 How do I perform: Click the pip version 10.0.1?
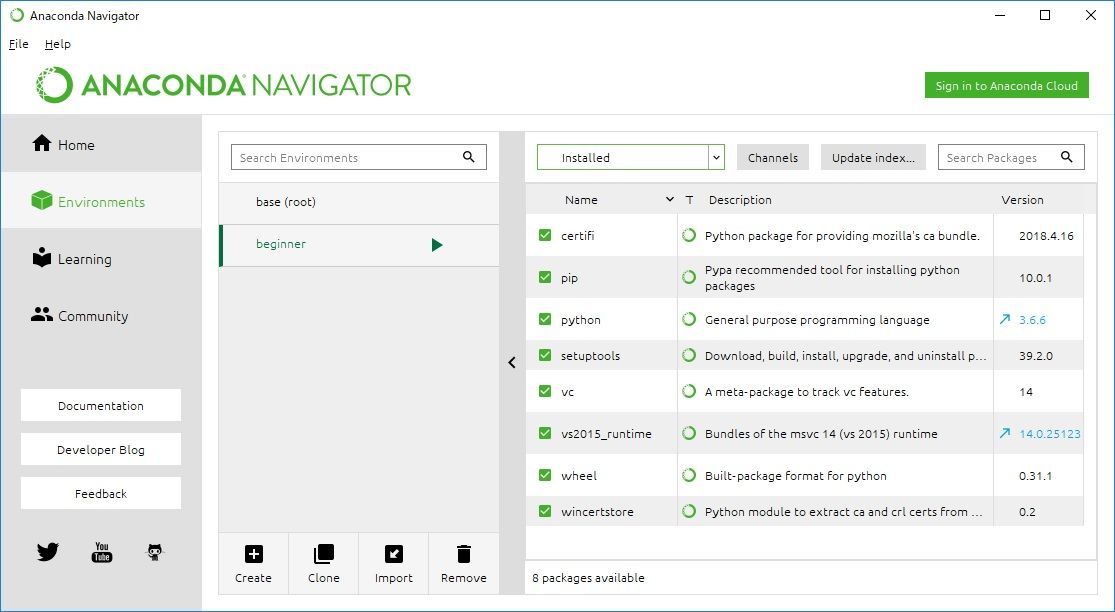[1035, 278]
